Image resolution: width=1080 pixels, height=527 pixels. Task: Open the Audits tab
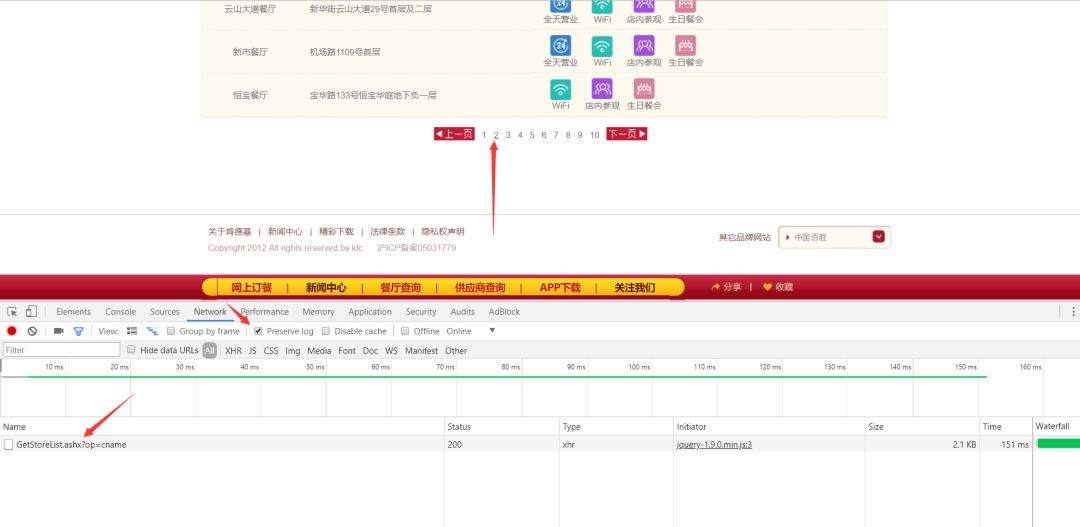(462, 311)
